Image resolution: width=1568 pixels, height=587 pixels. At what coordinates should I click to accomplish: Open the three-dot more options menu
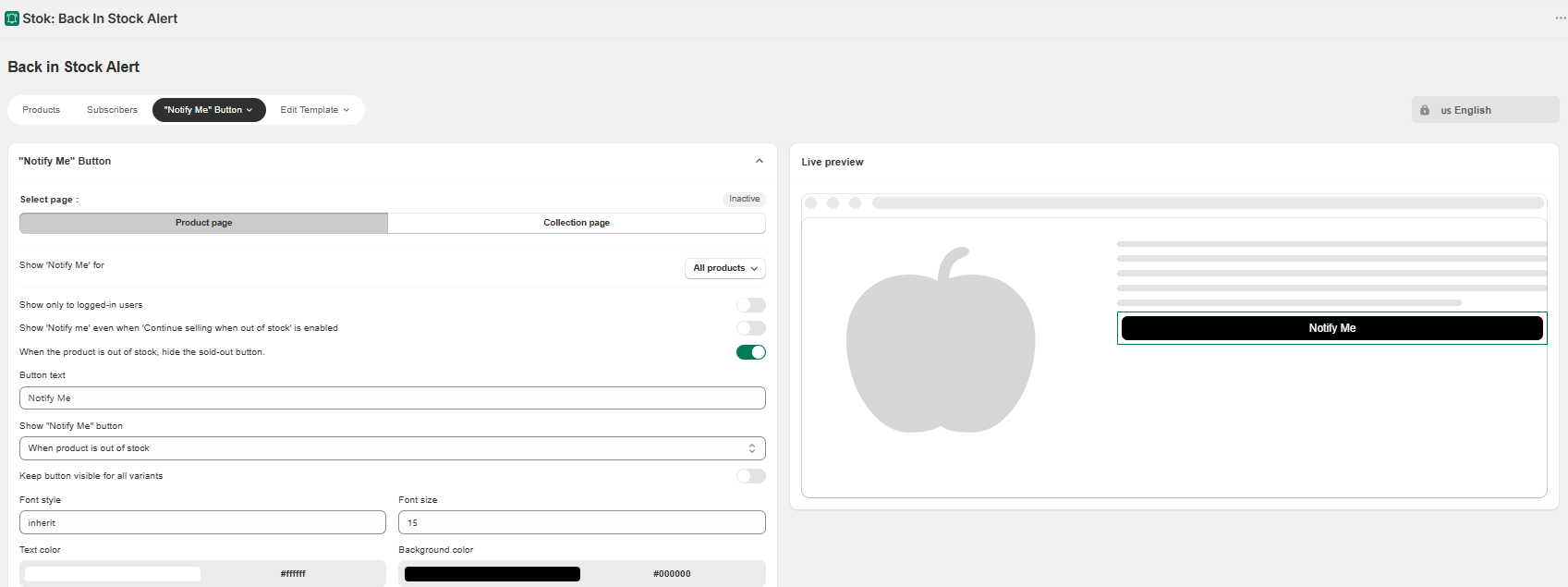(x=1561, y=18)
